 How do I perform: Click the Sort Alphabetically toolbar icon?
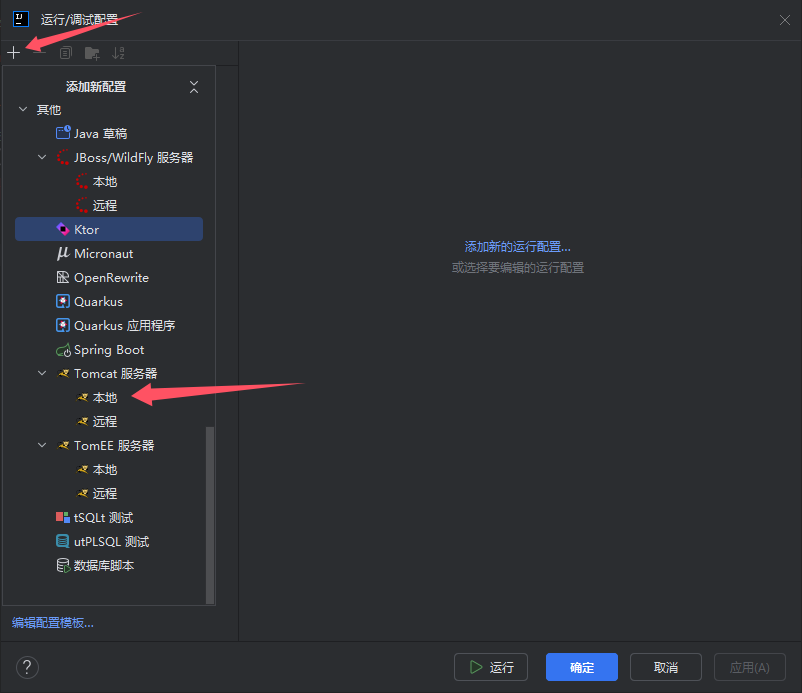118,53
